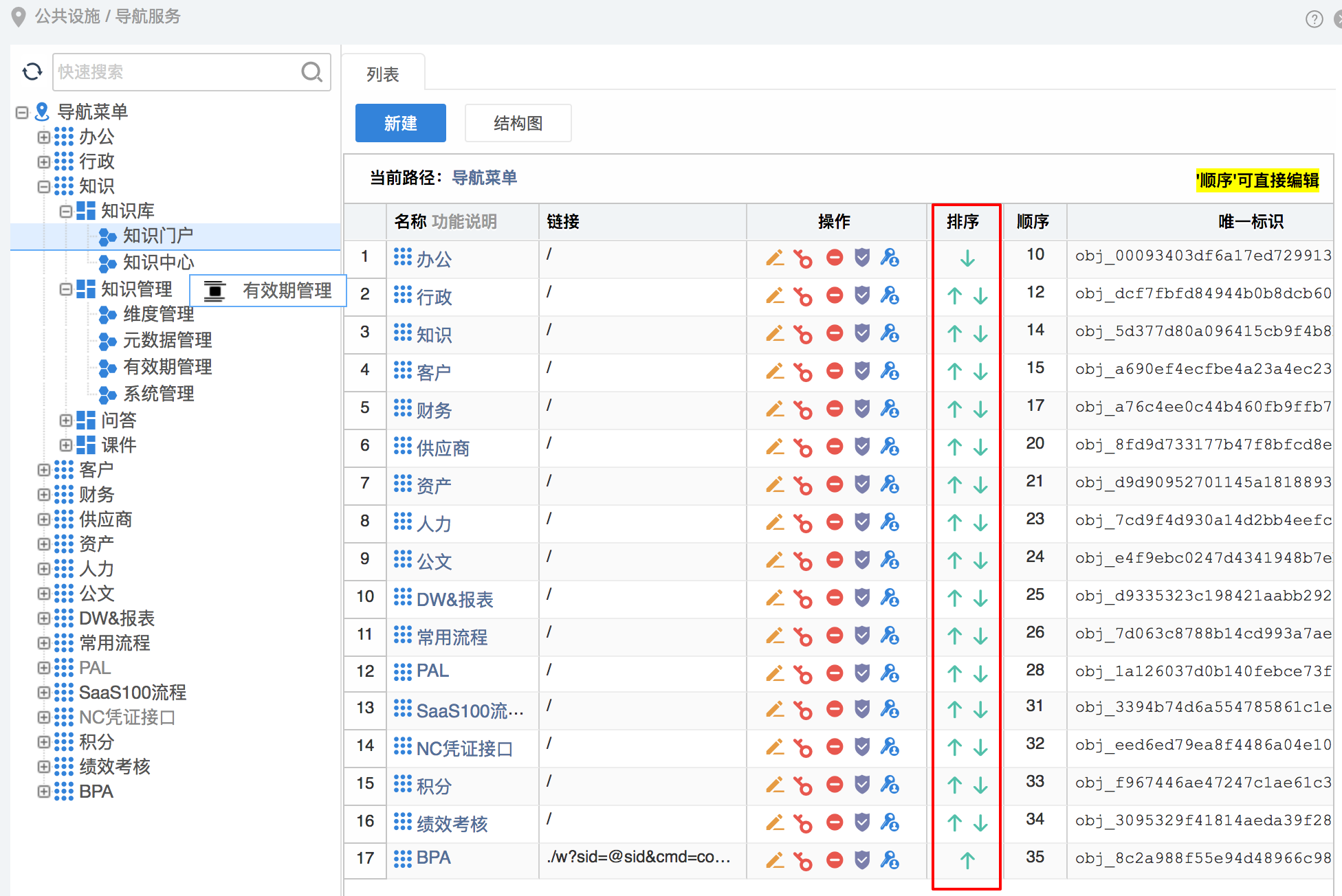1342x896 pixels.
Task: Click the red branch icon in 财务 row
Action: (802, 410)
